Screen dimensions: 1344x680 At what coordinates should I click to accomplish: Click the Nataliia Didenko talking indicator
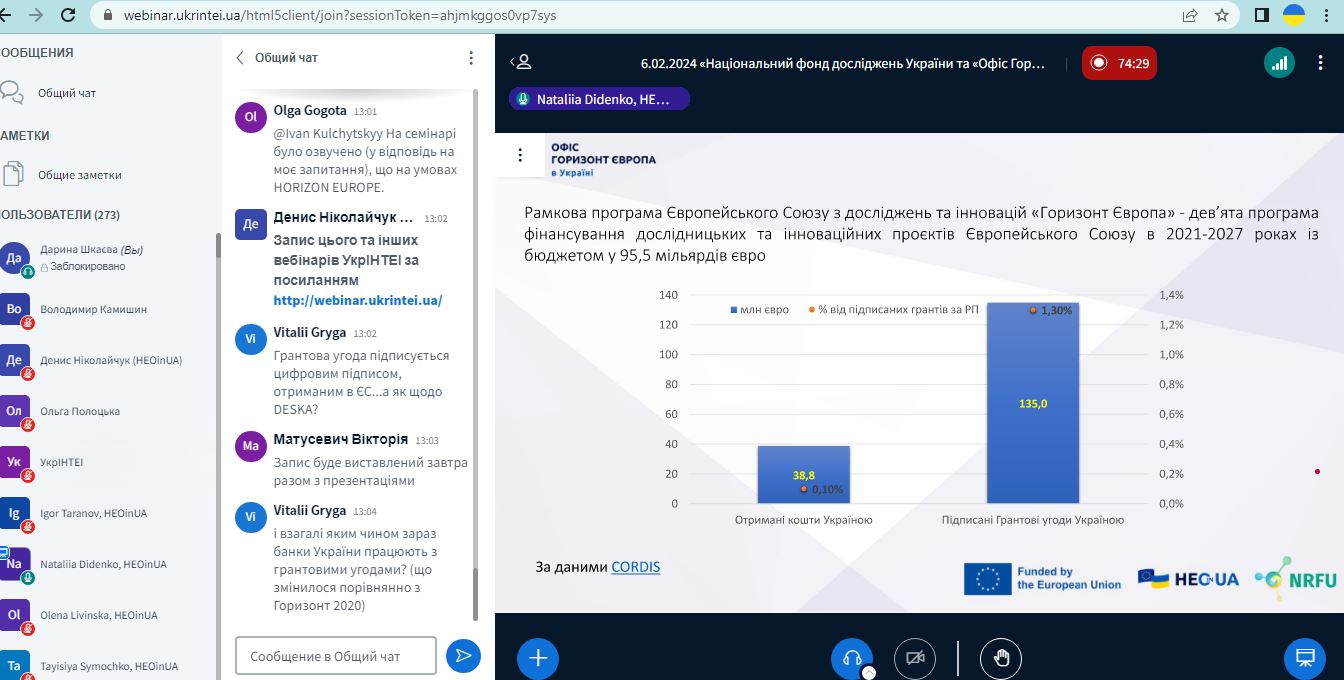599,99
